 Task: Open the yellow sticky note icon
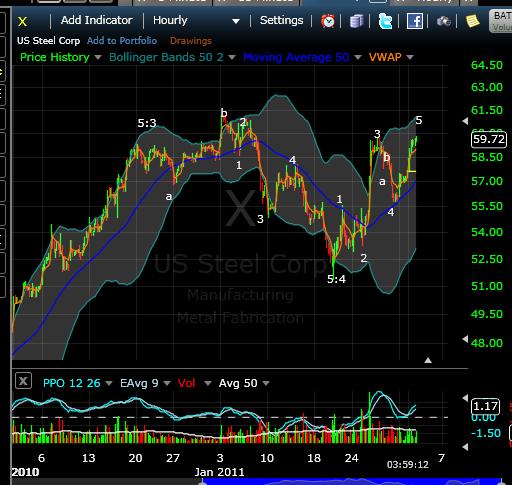[472, 21]
